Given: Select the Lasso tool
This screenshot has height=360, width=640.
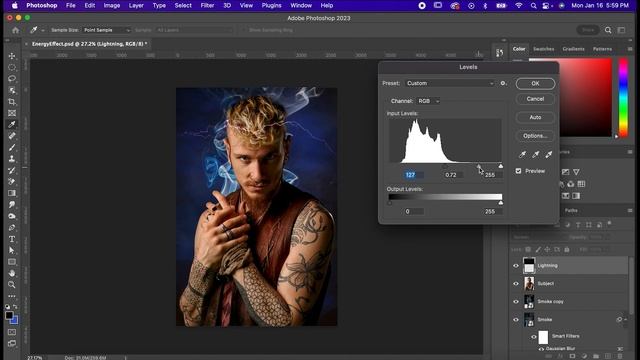Looking at the screenshot, I should [12, 78].
